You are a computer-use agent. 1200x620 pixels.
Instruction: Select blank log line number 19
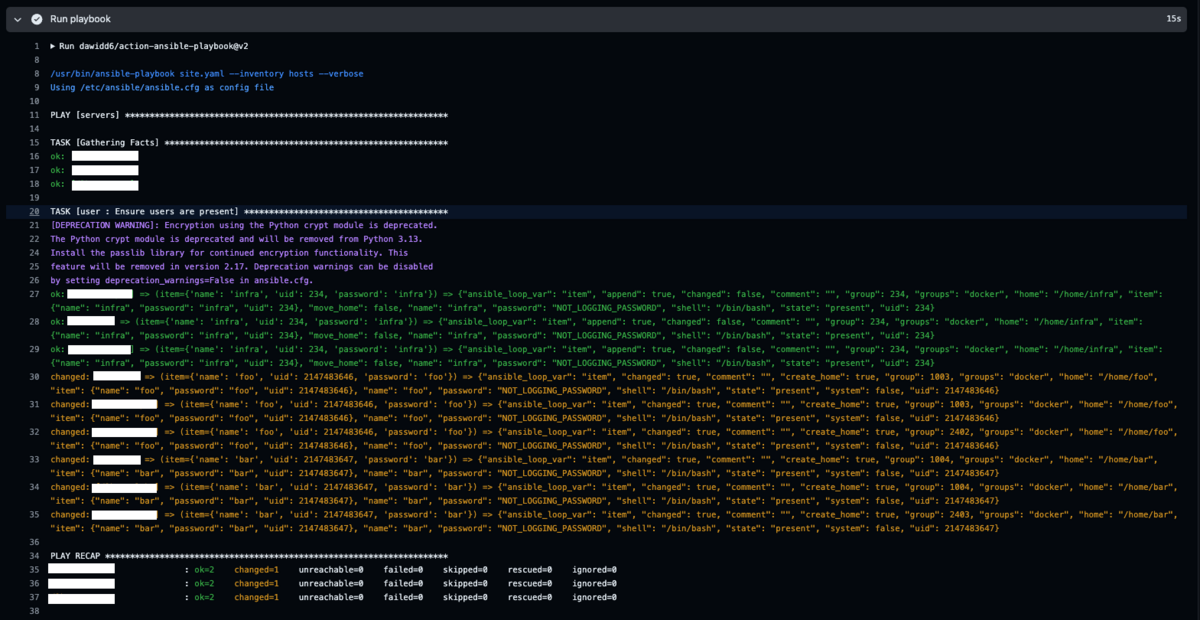click(34, 198)
